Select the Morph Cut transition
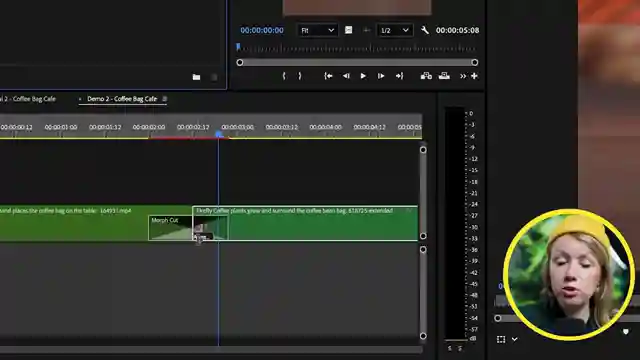This screenshot has width=640, height=360. (170, 228)
